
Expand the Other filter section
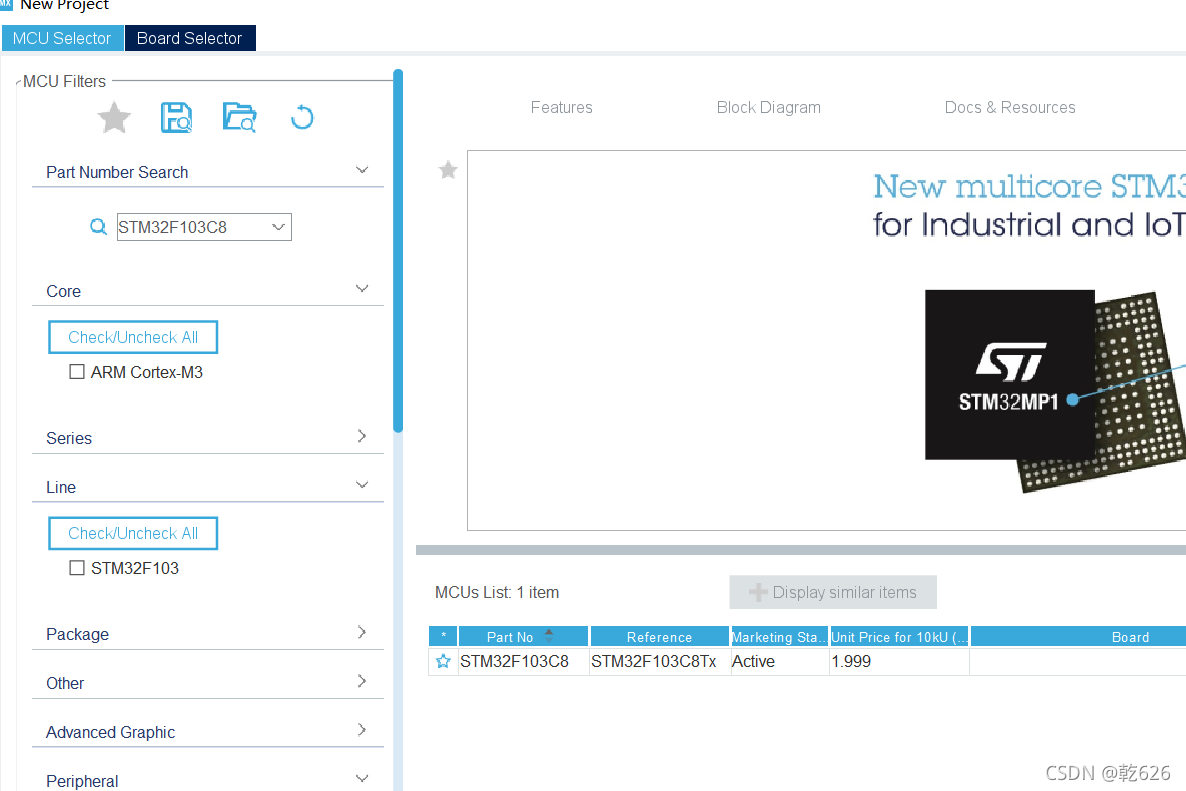point(362,681)
